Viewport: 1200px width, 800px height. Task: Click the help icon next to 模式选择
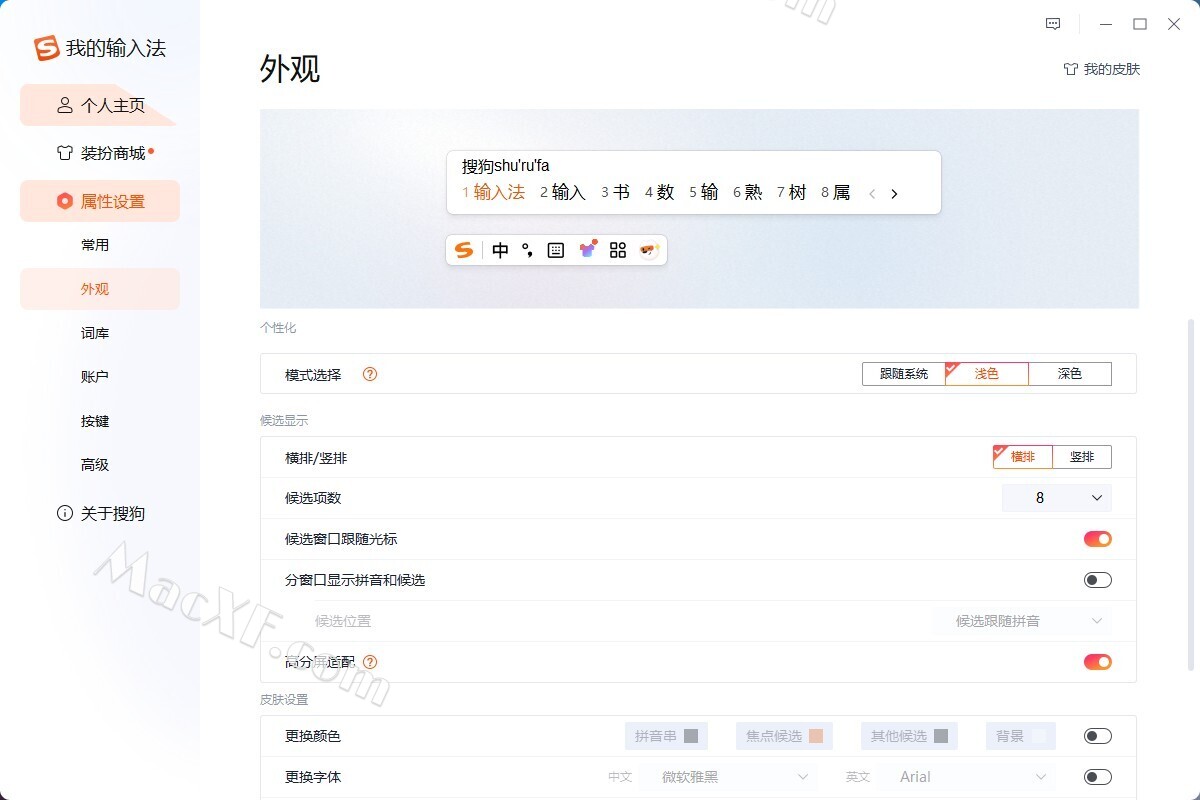click(x=370, y=374)
